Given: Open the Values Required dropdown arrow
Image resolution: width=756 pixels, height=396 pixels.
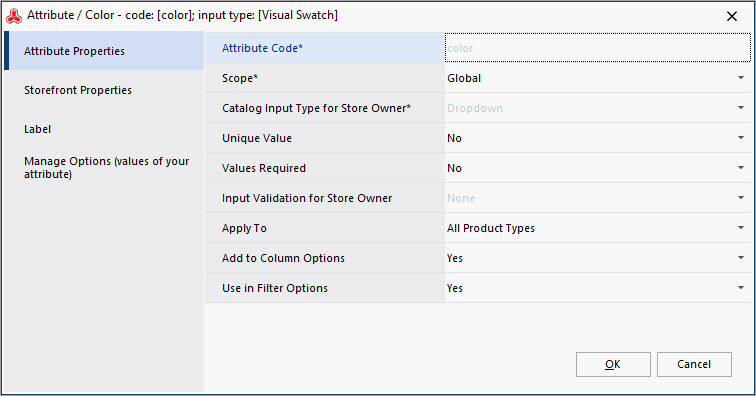Looking at the screenshot, I should pos(741,168).
